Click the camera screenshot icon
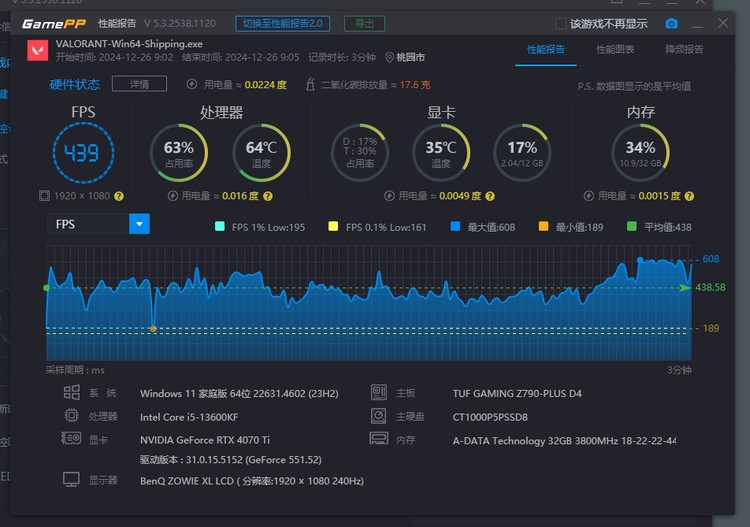Viewport: 750px width, 527px height. (x=671, y=23)
